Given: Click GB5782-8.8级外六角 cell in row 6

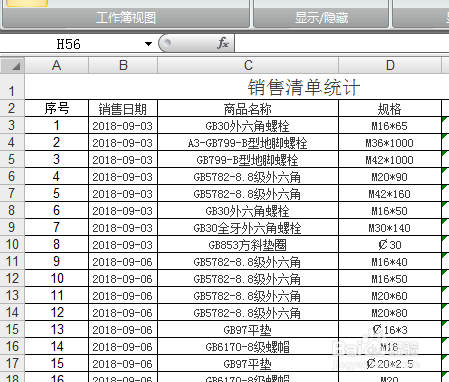Looking at the screenshot, I should click(x=248, y=176).
